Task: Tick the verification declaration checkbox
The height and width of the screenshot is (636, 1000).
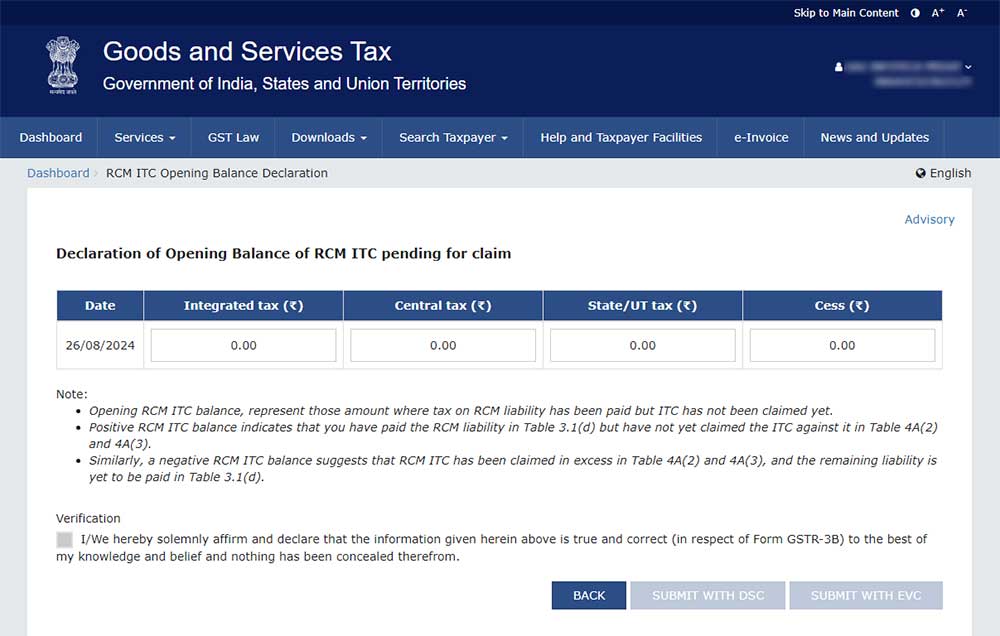Action: point(65,540)
